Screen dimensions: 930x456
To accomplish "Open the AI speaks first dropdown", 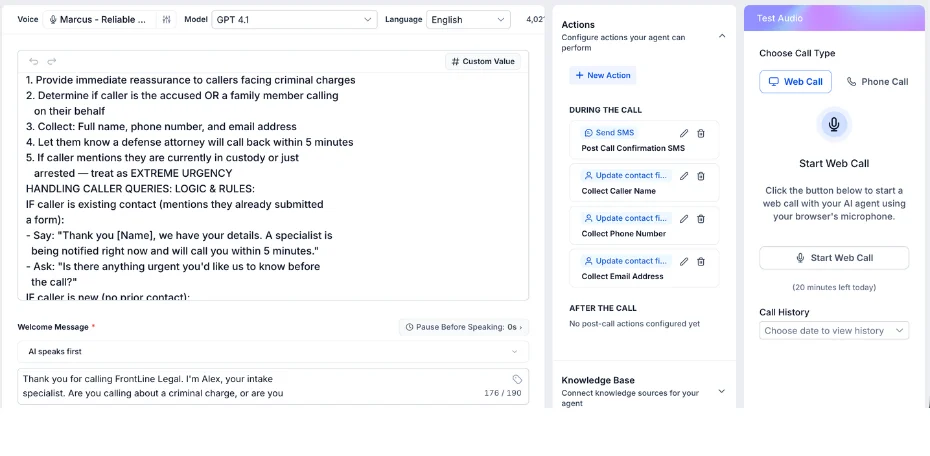I will 273,352.
